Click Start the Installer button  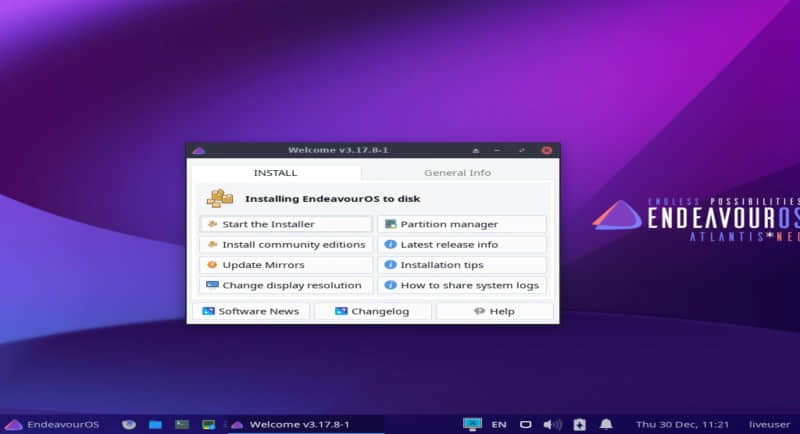(x=285, y=224)
